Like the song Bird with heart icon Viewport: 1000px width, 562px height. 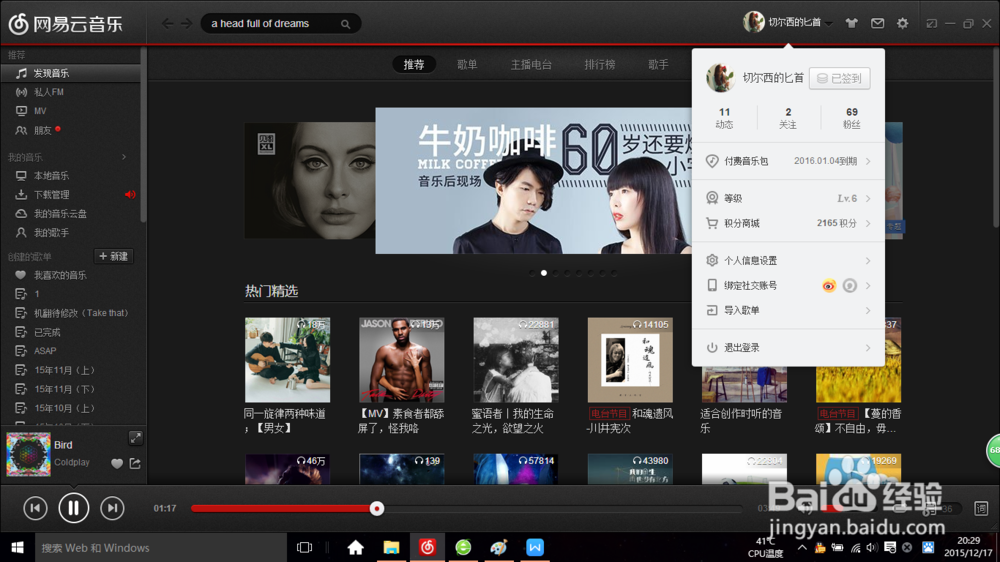point(117,464)
